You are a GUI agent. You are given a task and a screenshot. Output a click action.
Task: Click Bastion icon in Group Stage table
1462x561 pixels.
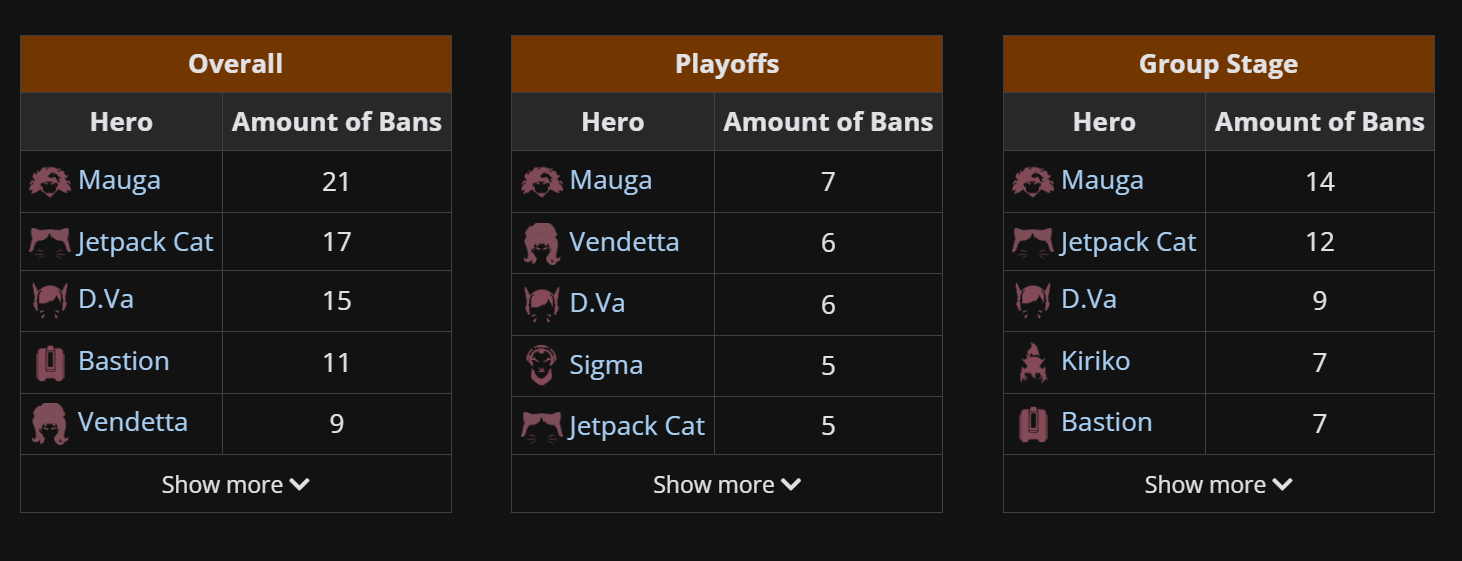[1032, 423]
